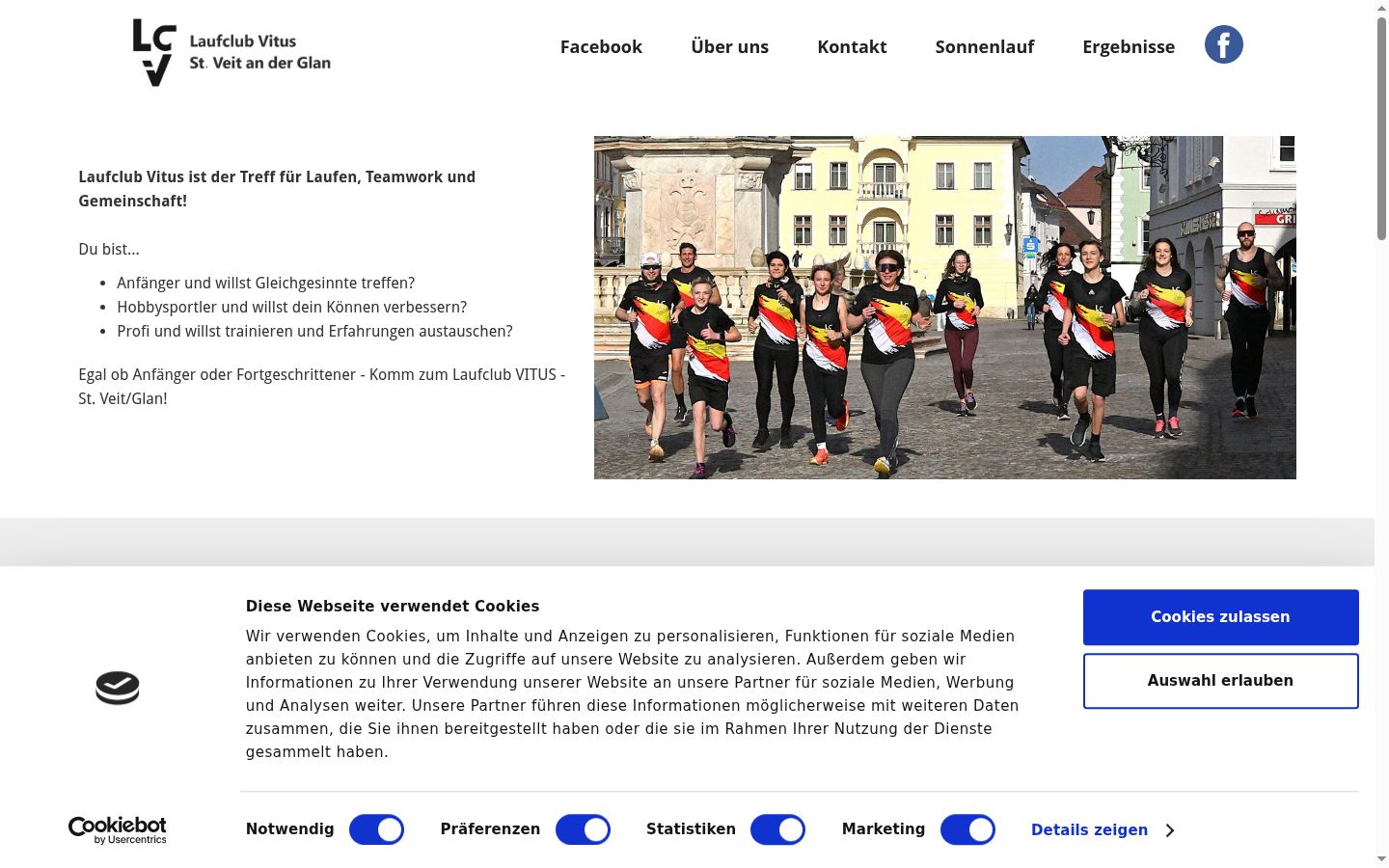Expand cookie details with Details zeigen
Image resolution: width=1389 pixels, height=868 pixels.
coord(1089,829)
